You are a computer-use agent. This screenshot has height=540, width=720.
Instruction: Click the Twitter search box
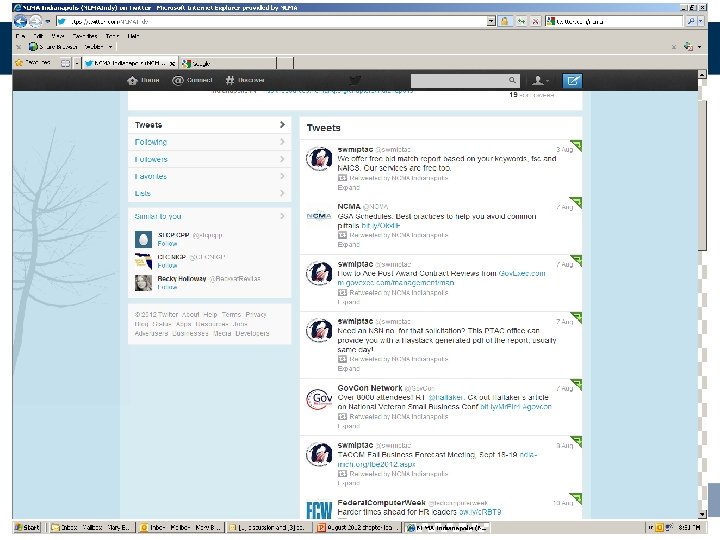pyautogui.click(x=459, y=81)
